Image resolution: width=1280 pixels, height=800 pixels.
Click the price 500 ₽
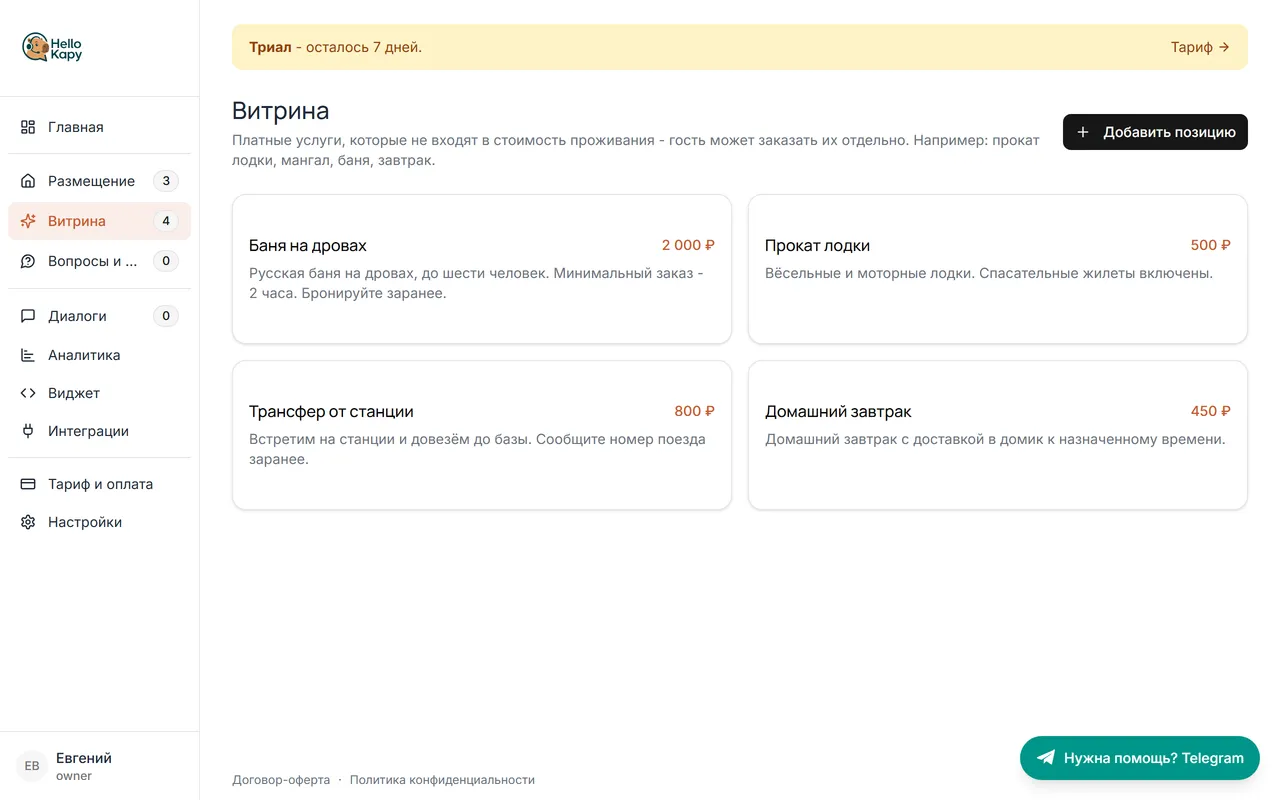point(1210,245)
